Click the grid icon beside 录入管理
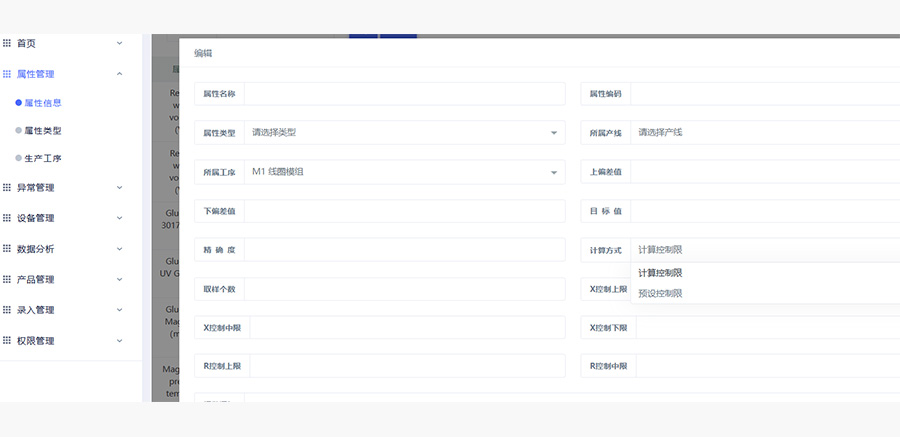This screenshot has width=900, height=437. [7, 310]
